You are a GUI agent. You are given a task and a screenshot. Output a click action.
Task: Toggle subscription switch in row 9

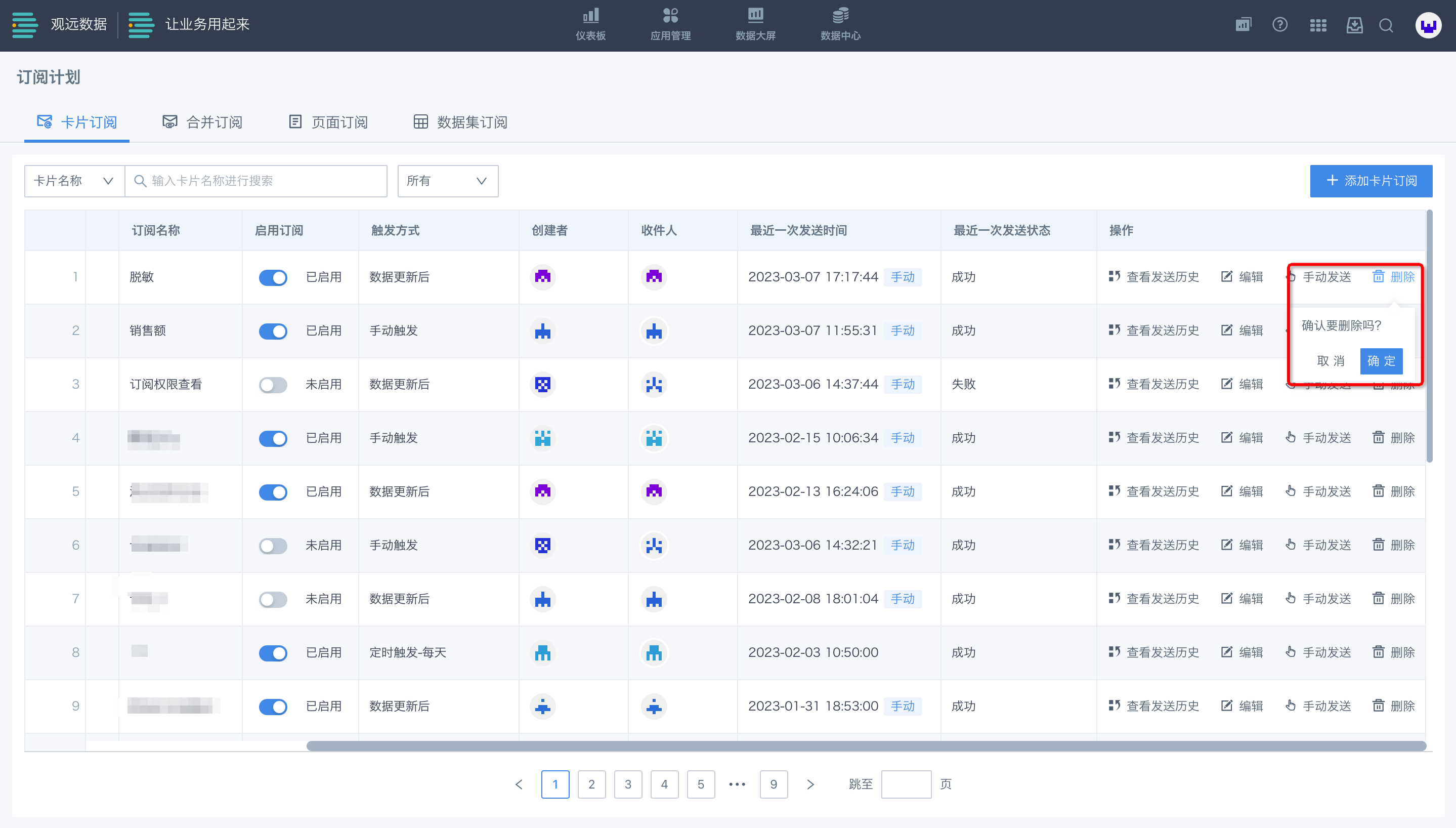(273, 707)
